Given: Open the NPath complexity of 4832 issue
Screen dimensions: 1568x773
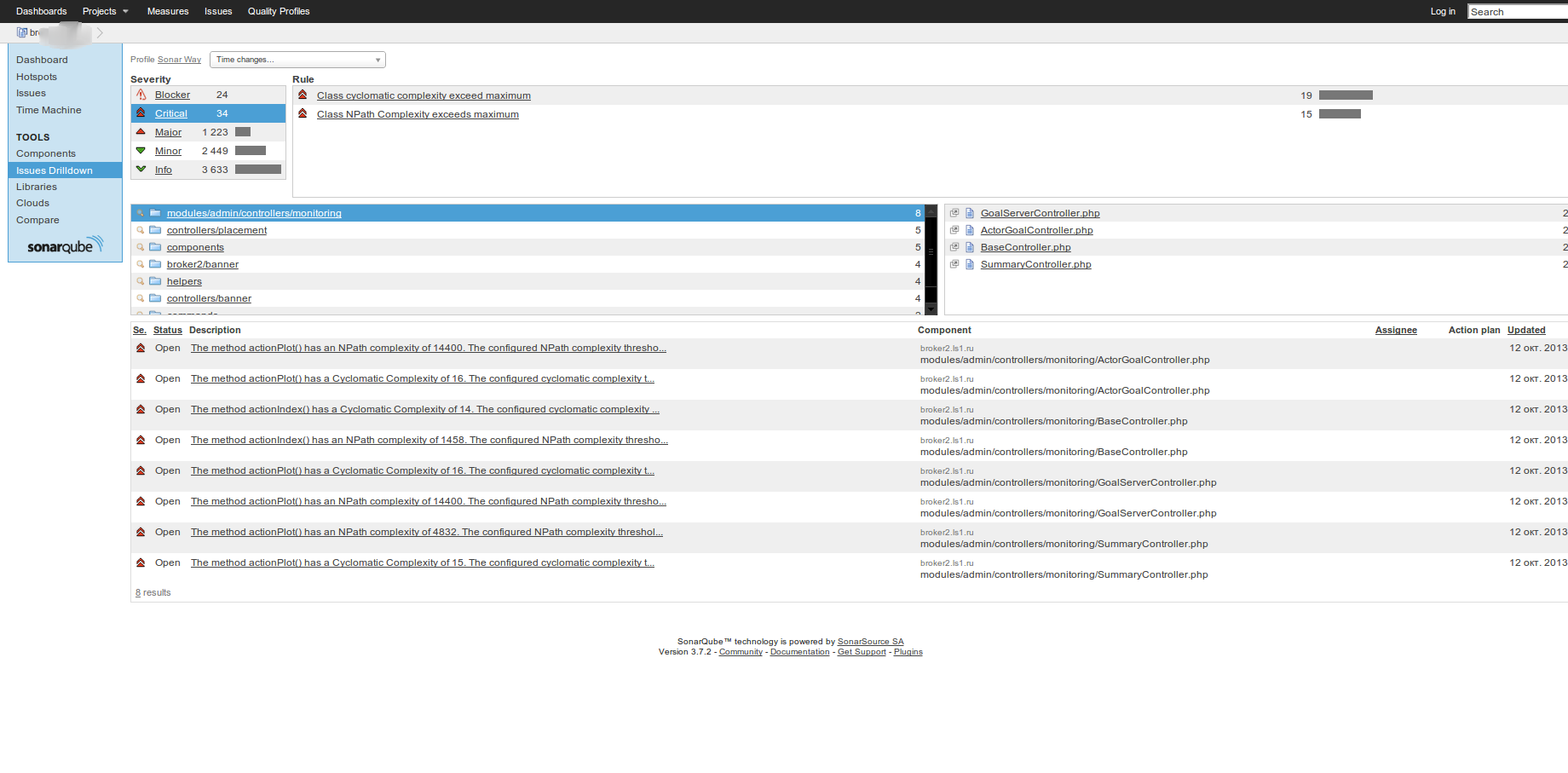Looking at the screenshot, I should [x=427, y=532].
